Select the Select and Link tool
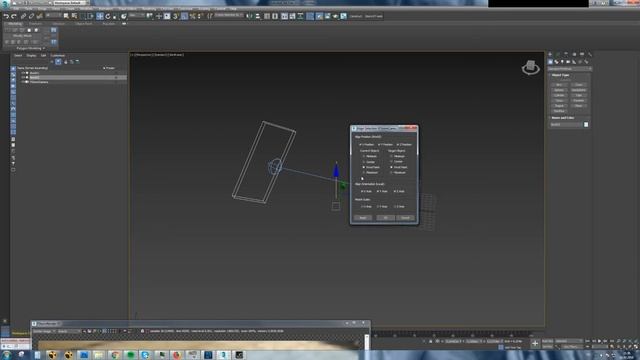 (23, 16)
